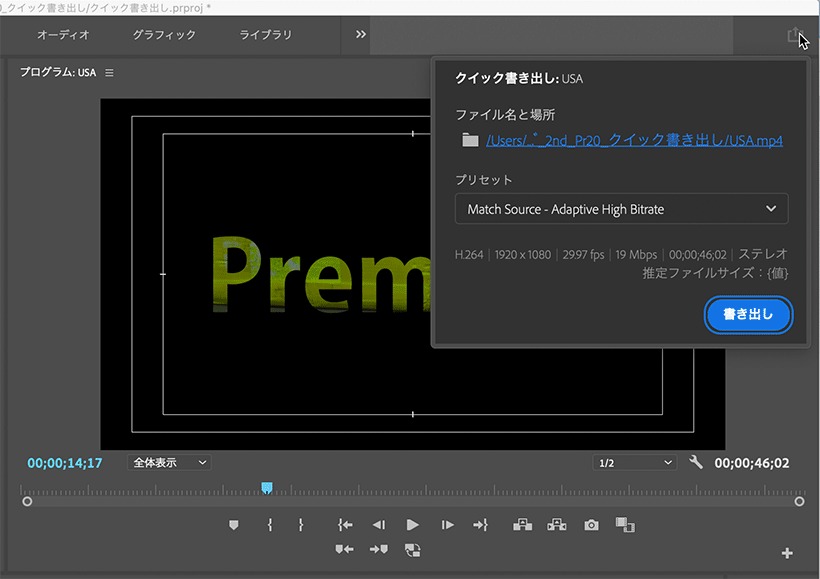Click the H.264 format text
The image size is (820, 579).
(469, 255)
